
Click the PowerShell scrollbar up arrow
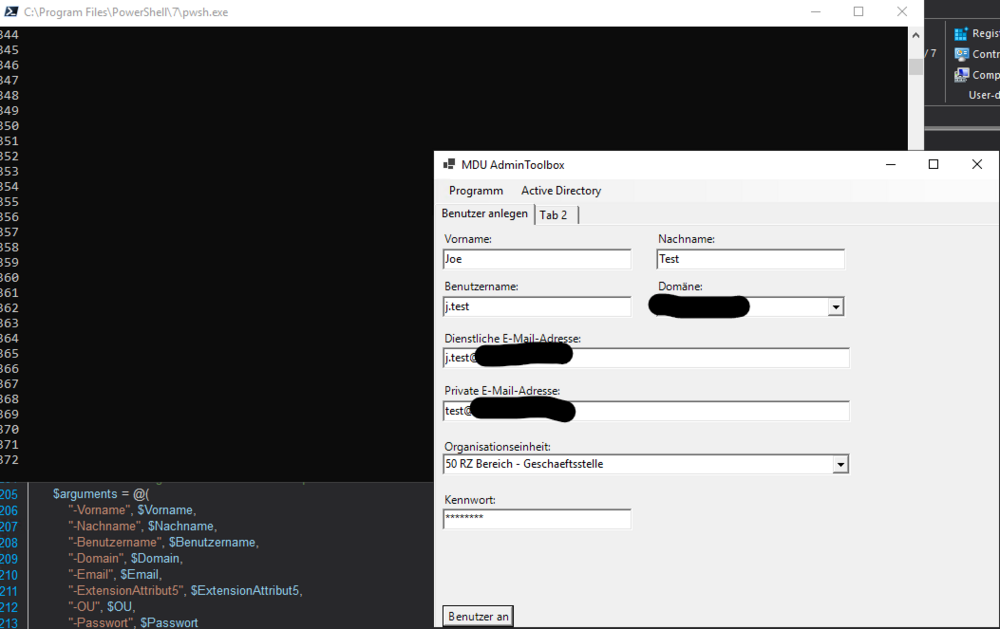915,36
